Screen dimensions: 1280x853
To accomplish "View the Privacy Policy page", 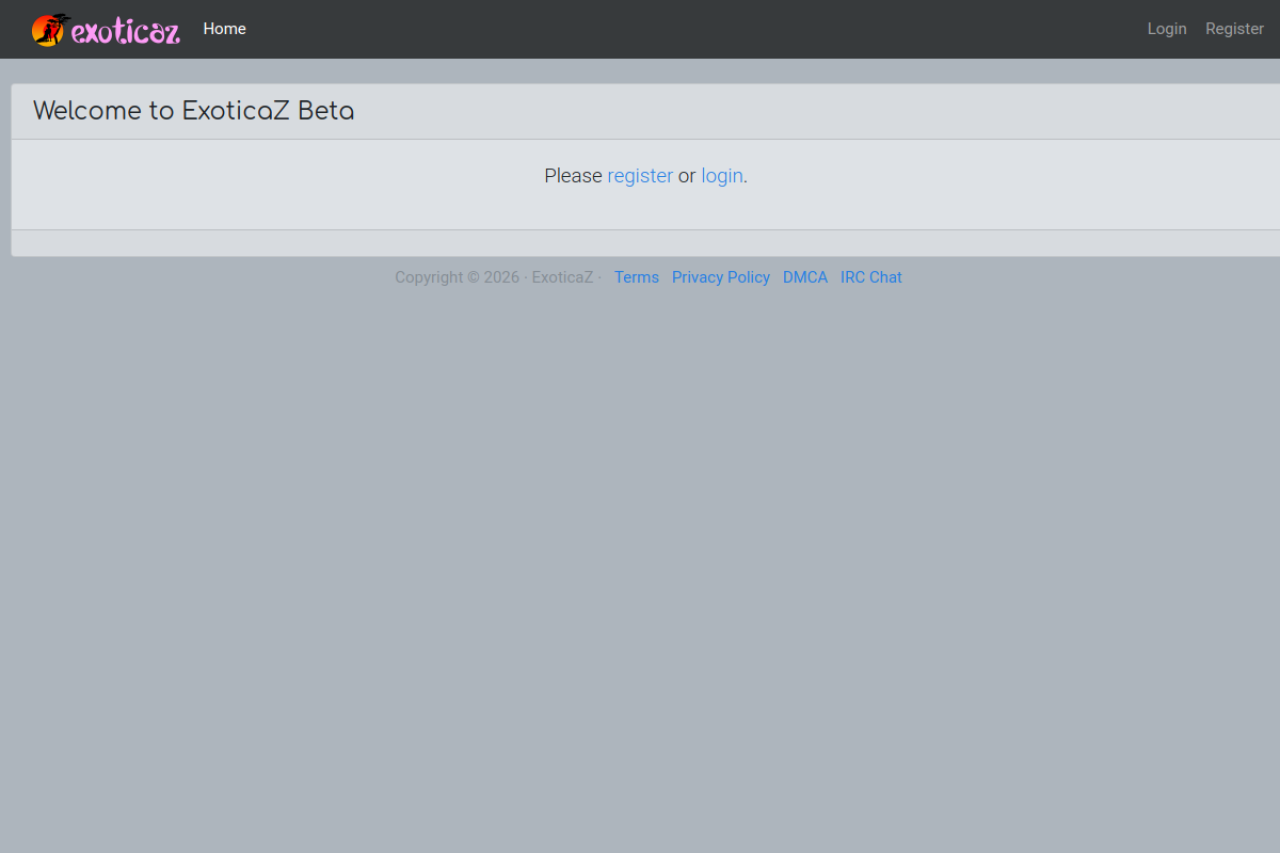I will click(x=720, y=277).
